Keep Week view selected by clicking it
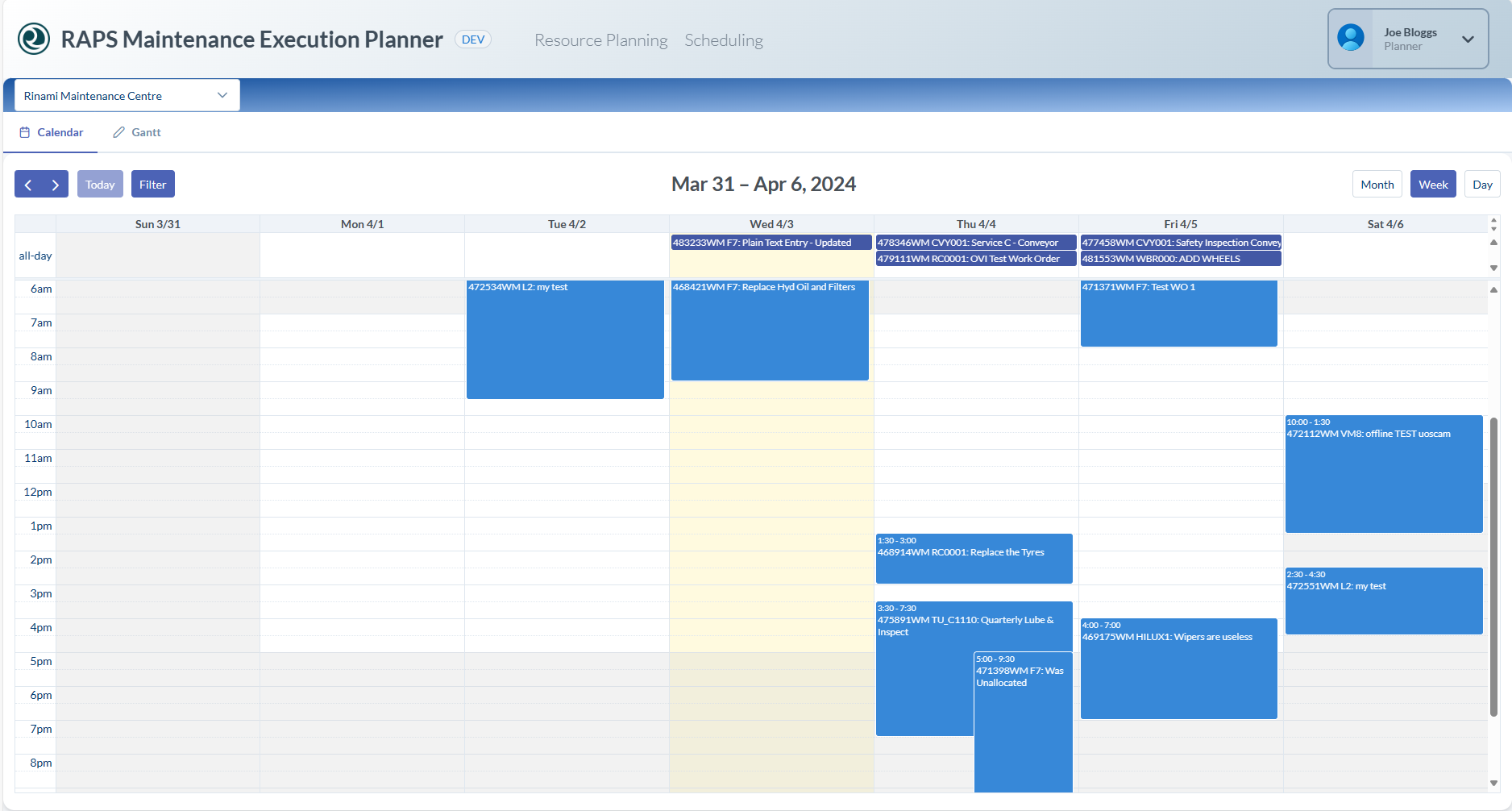The height and width of the screenshot is (811, 1512). point(1433,184)
